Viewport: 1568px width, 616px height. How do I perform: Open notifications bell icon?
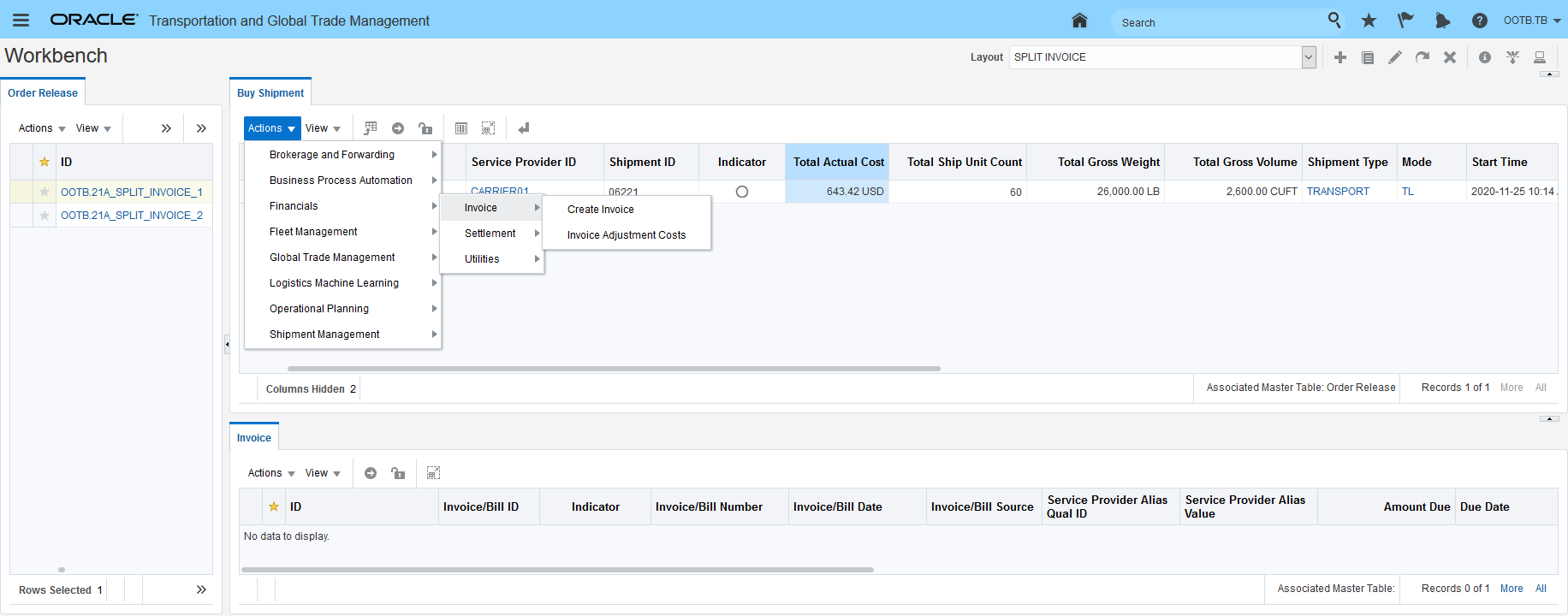tap(1442, 21)
